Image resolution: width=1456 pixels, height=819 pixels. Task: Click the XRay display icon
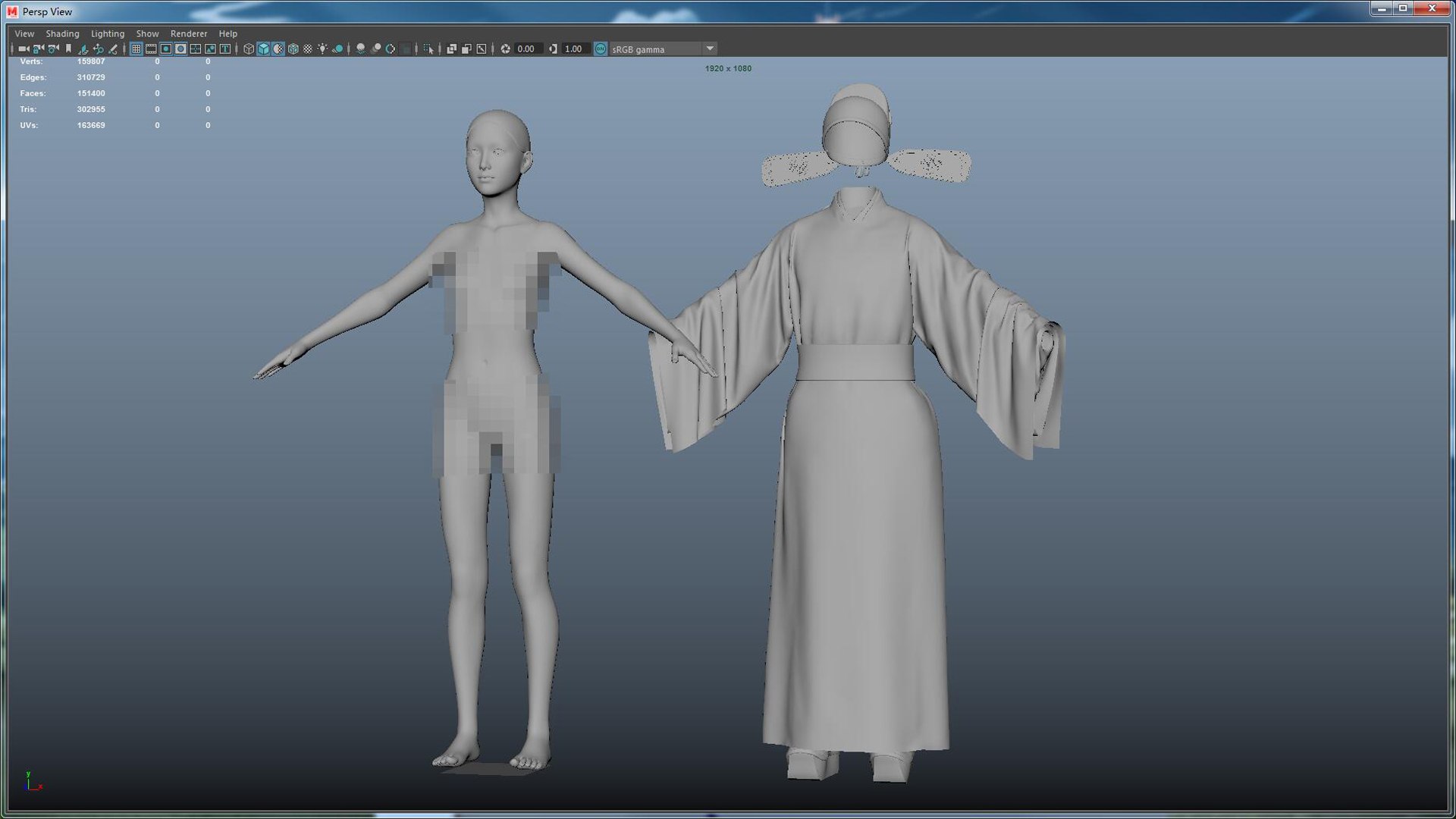pos(451,49)
